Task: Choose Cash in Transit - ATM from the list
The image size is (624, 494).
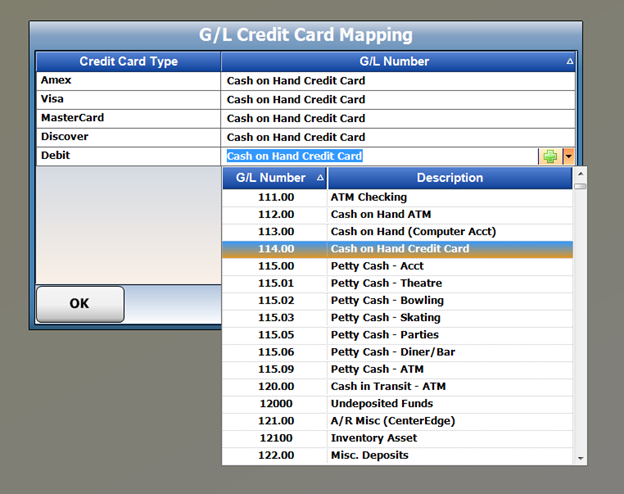Action: [398, 387]
